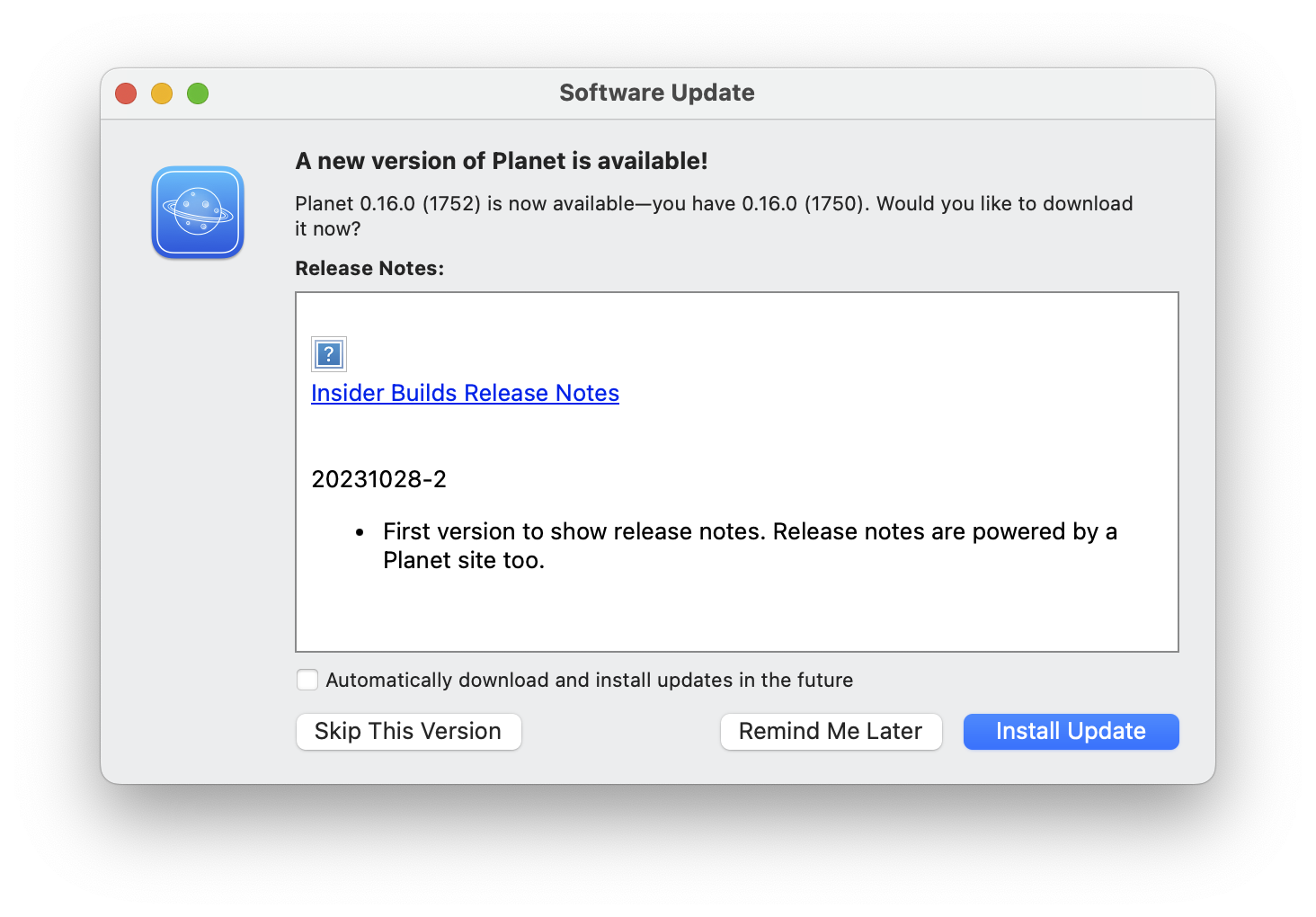
Task: Click the "First version to show release notes" text
Action: point(575,531)
